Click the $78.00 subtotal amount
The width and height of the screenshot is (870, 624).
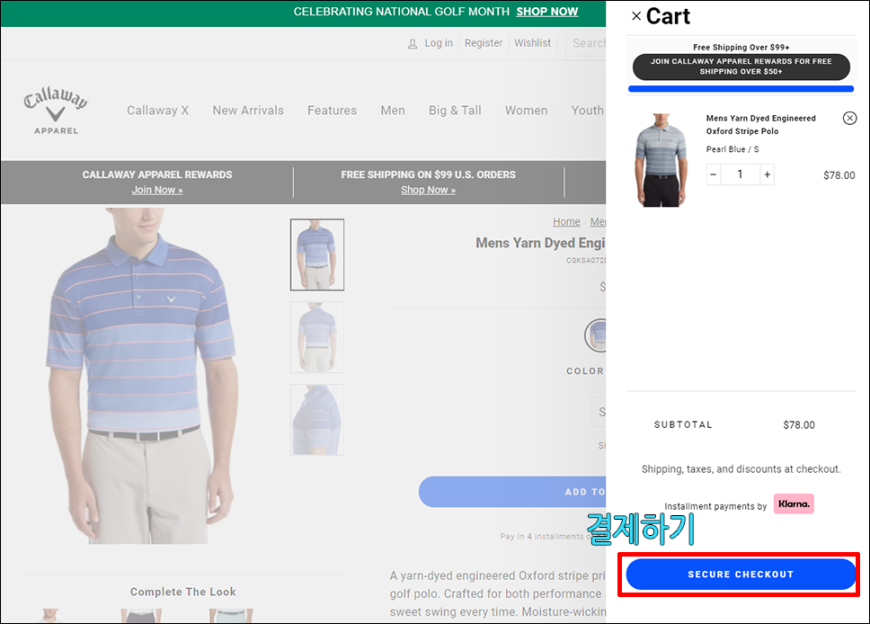coord(798,425)
